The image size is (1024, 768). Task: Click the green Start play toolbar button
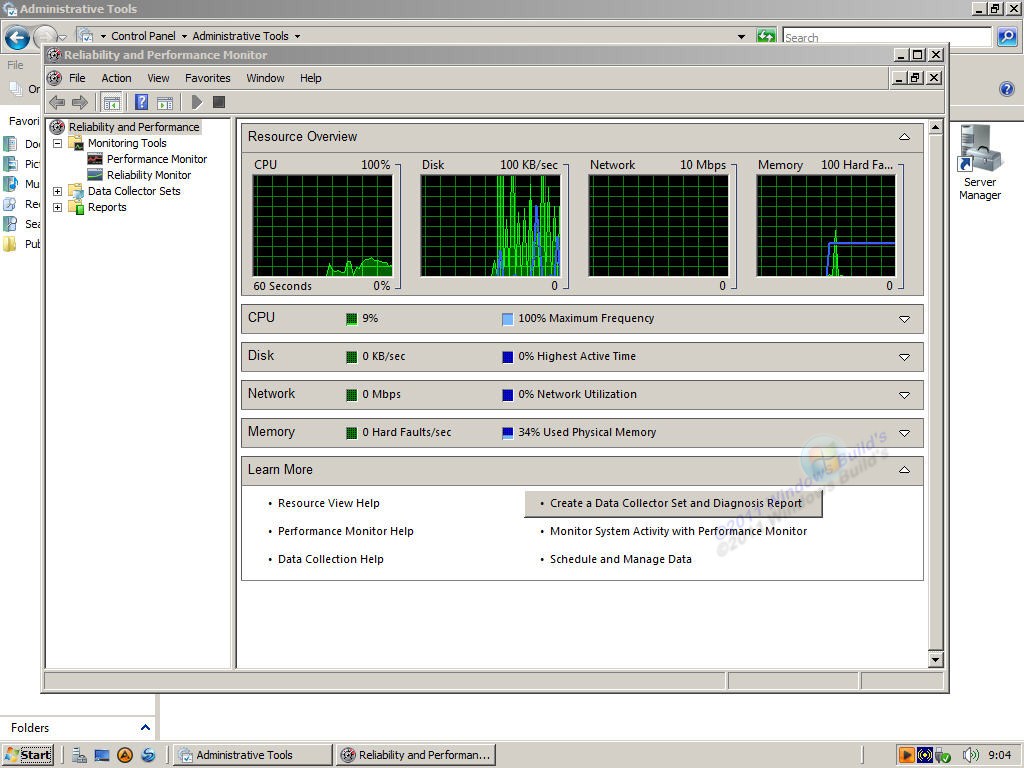tap(197, 102)
